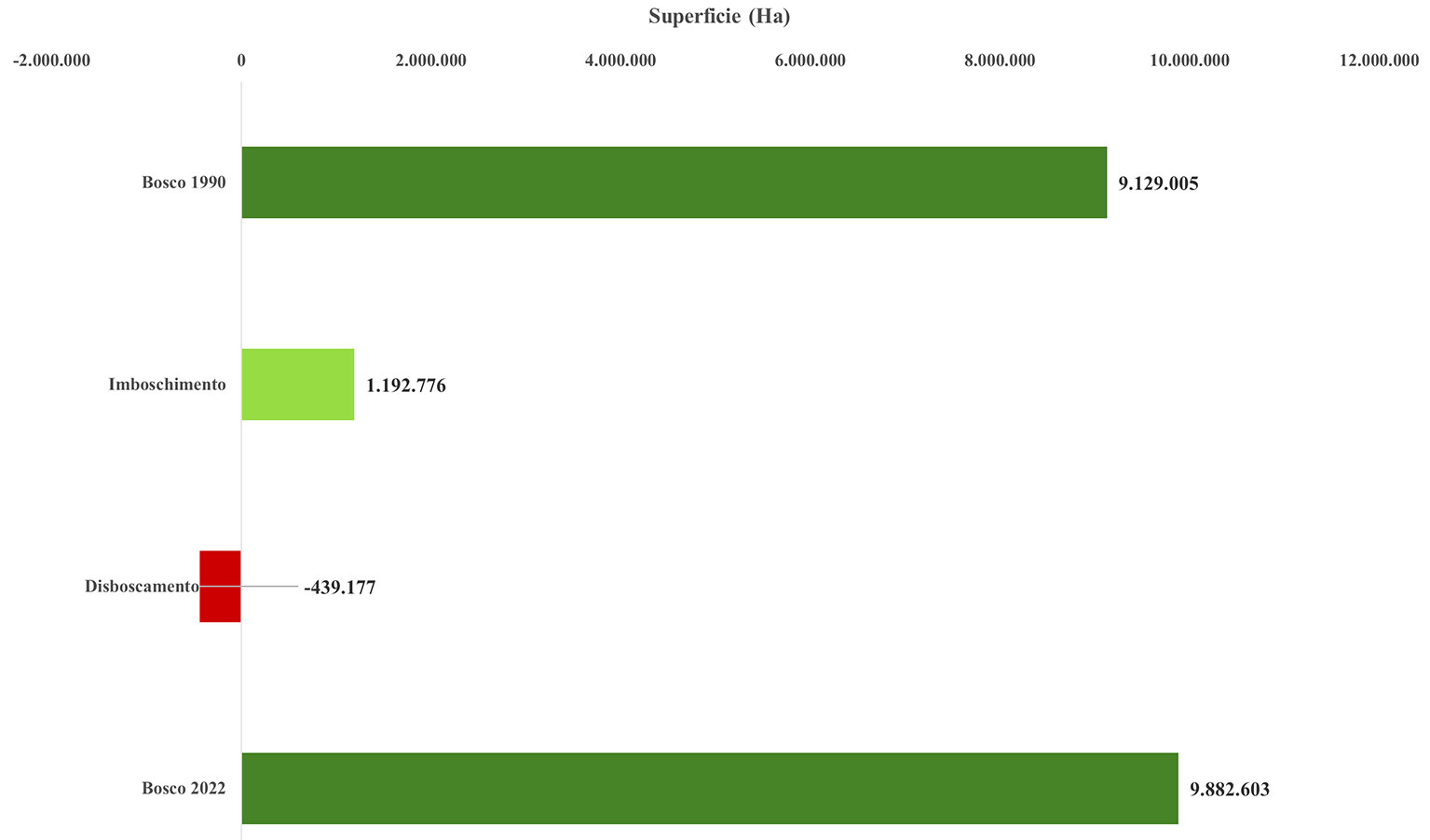1430x840 pixels.
Task: Select the "Disboscamento" category label
Action: 142,587
